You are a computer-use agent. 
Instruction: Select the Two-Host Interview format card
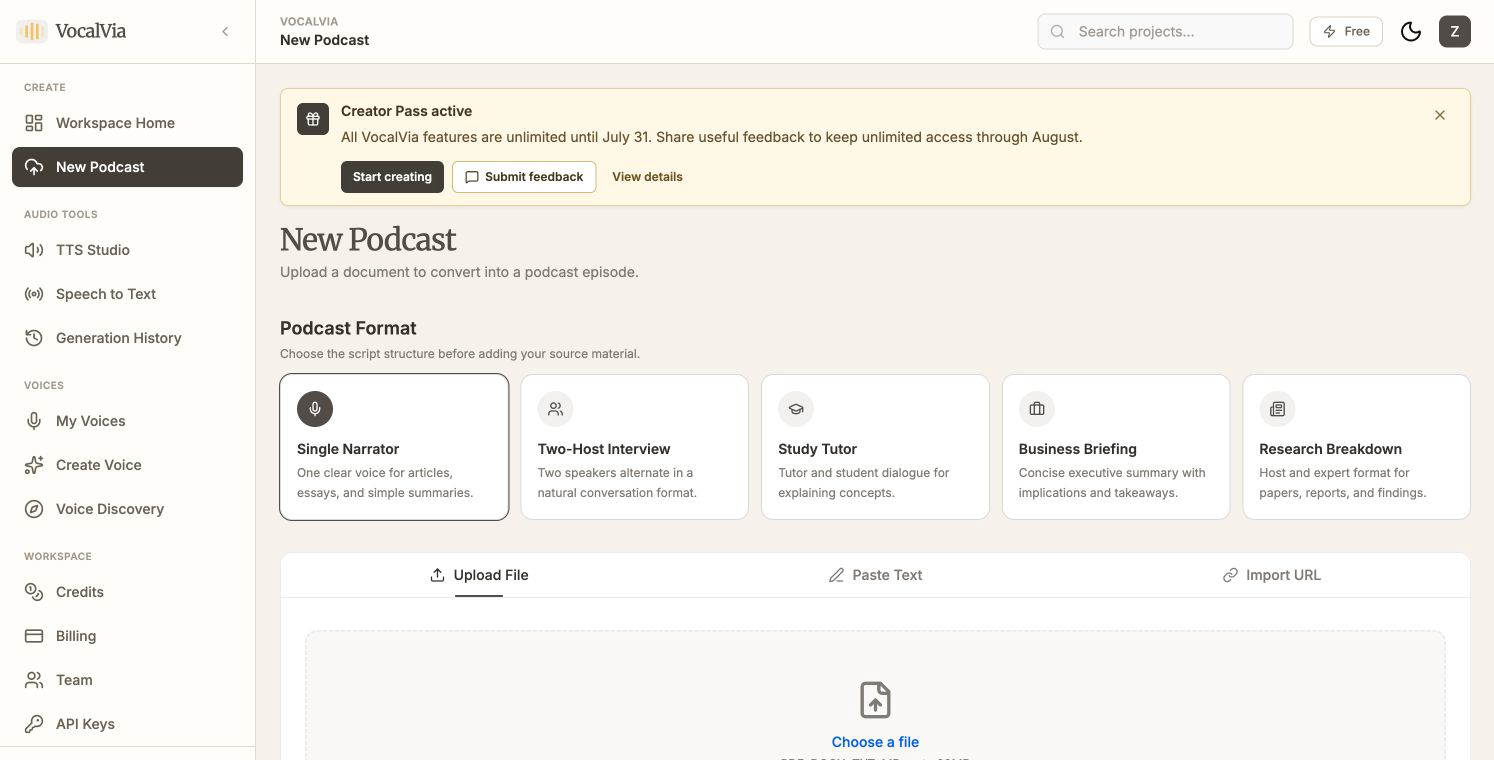[635, 447]
